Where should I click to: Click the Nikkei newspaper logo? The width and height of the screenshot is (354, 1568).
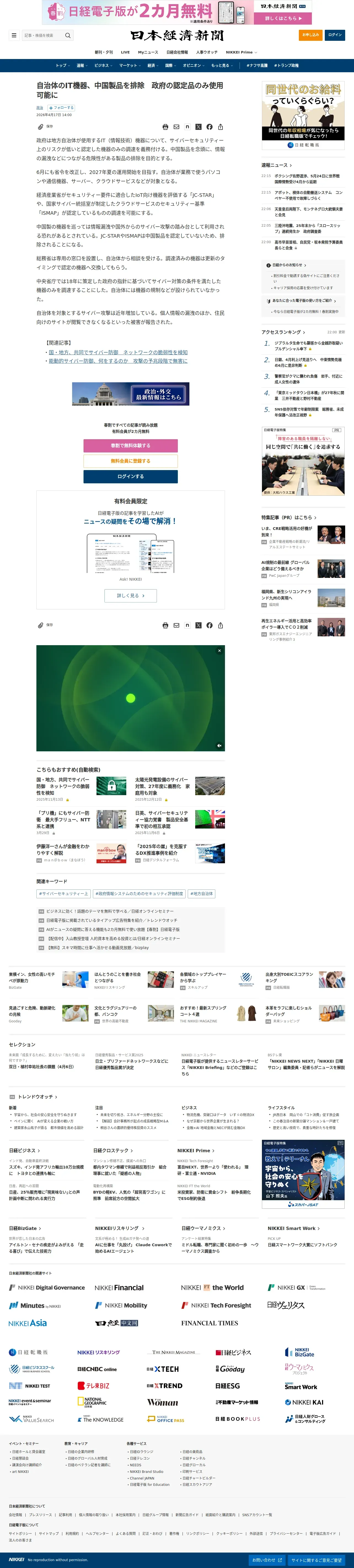coord(177,35)
